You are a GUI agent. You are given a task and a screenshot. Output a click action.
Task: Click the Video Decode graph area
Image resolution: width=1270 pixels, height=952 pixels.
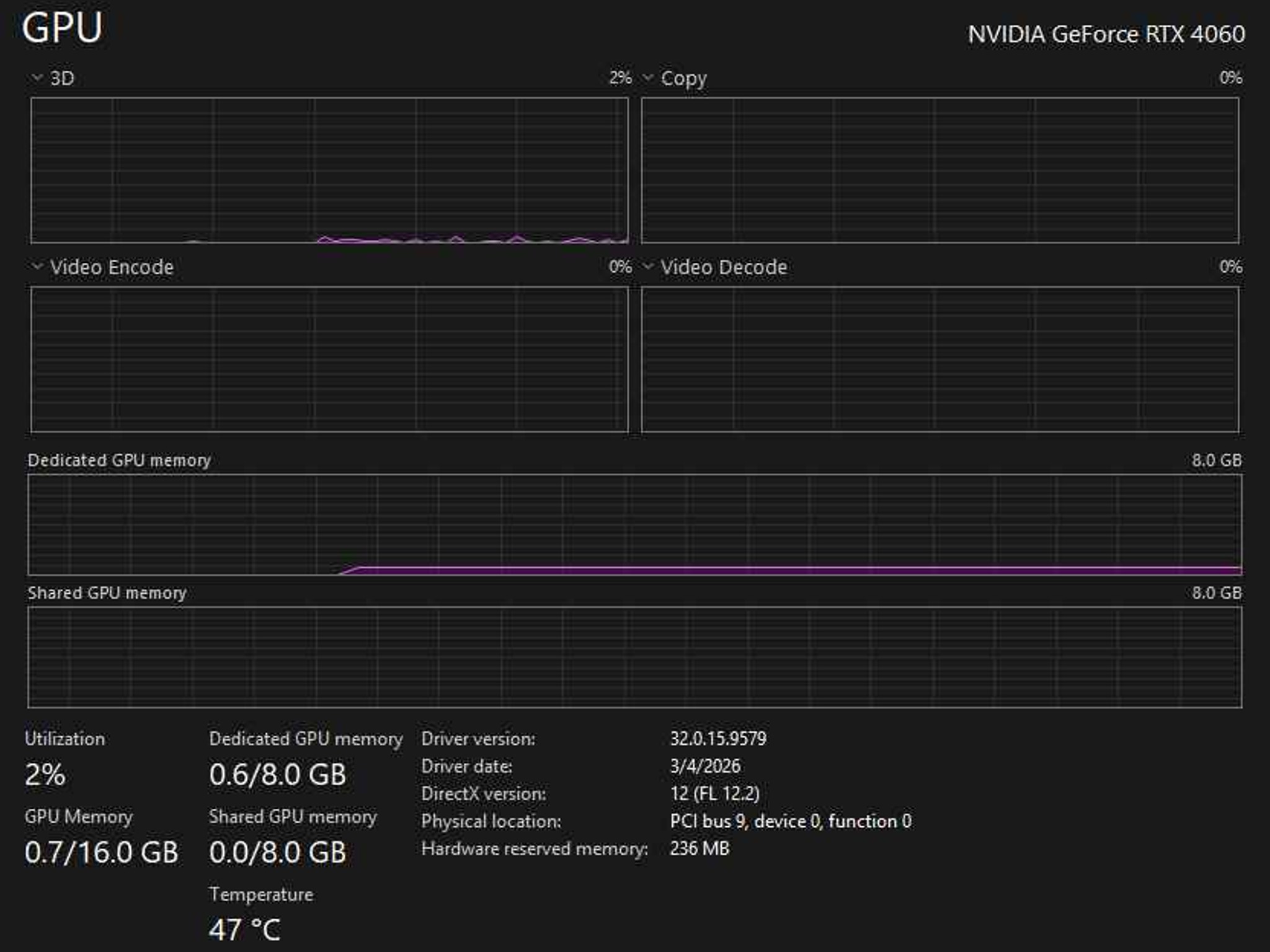[940, 359]
